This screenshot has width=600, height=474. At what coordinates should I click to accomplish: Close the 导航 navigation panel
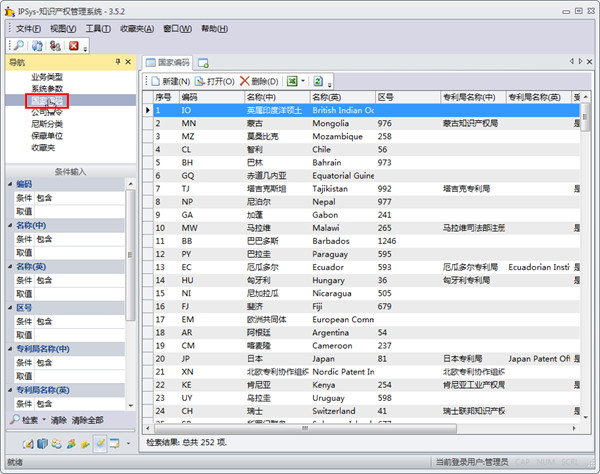pyautogui.click(x=128, y=62)
